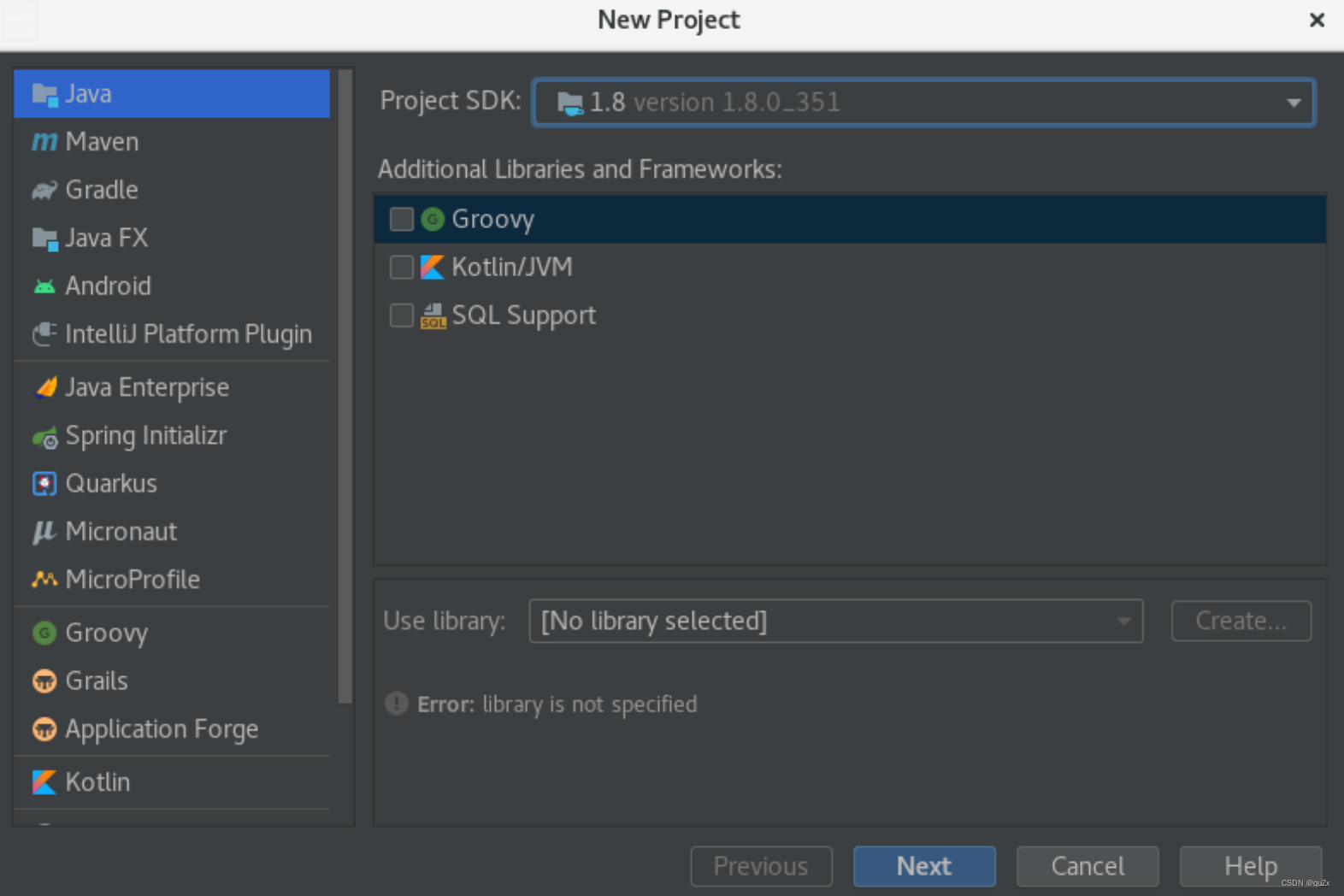Viewport: 1344px width, 896px height.
Task: Click the Kotlin/JVM logo in frameworks list
Action: pyautogui.click(x=433, y=268)
